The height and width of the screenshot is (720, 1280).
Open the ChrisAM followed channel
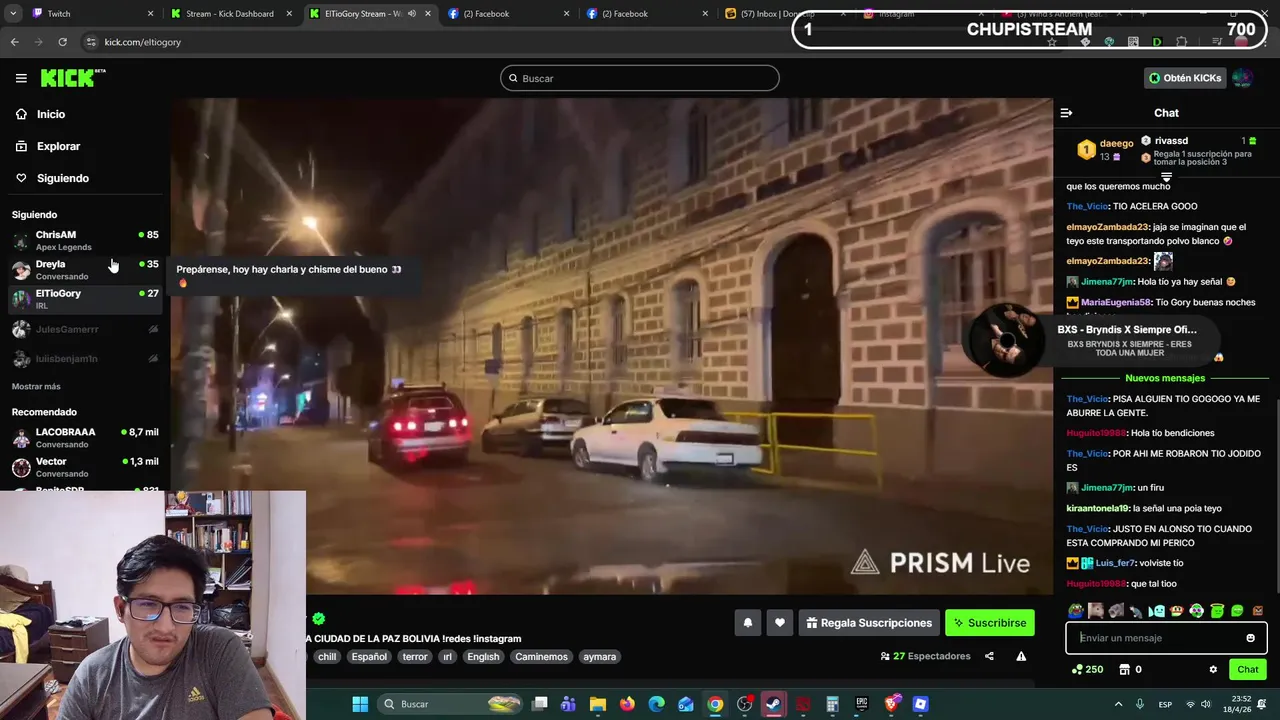(x=85, y=240)
